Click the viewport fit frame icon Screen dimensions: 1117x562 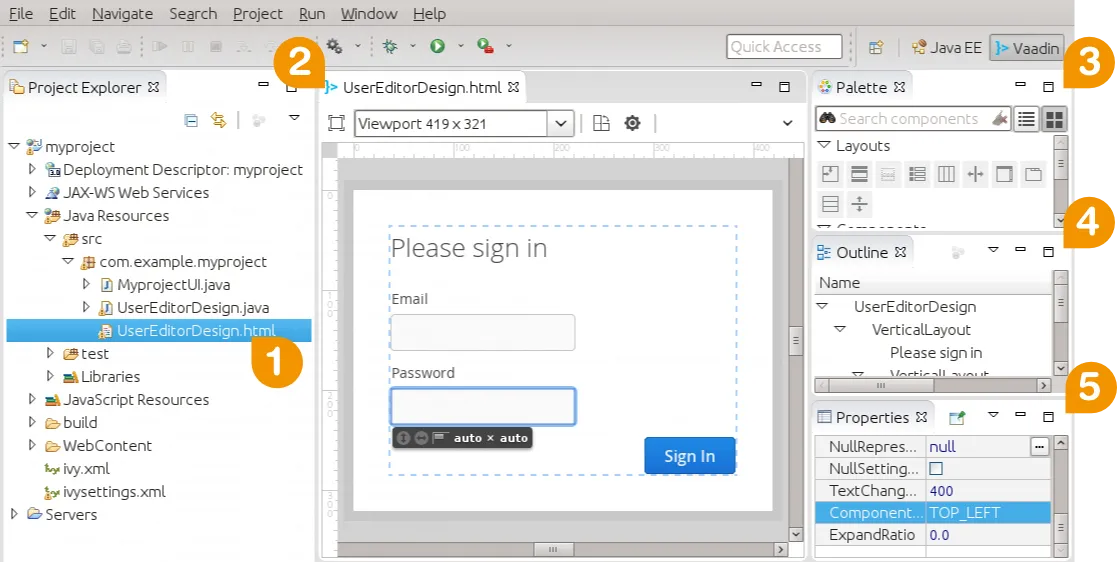click(336, 123)
